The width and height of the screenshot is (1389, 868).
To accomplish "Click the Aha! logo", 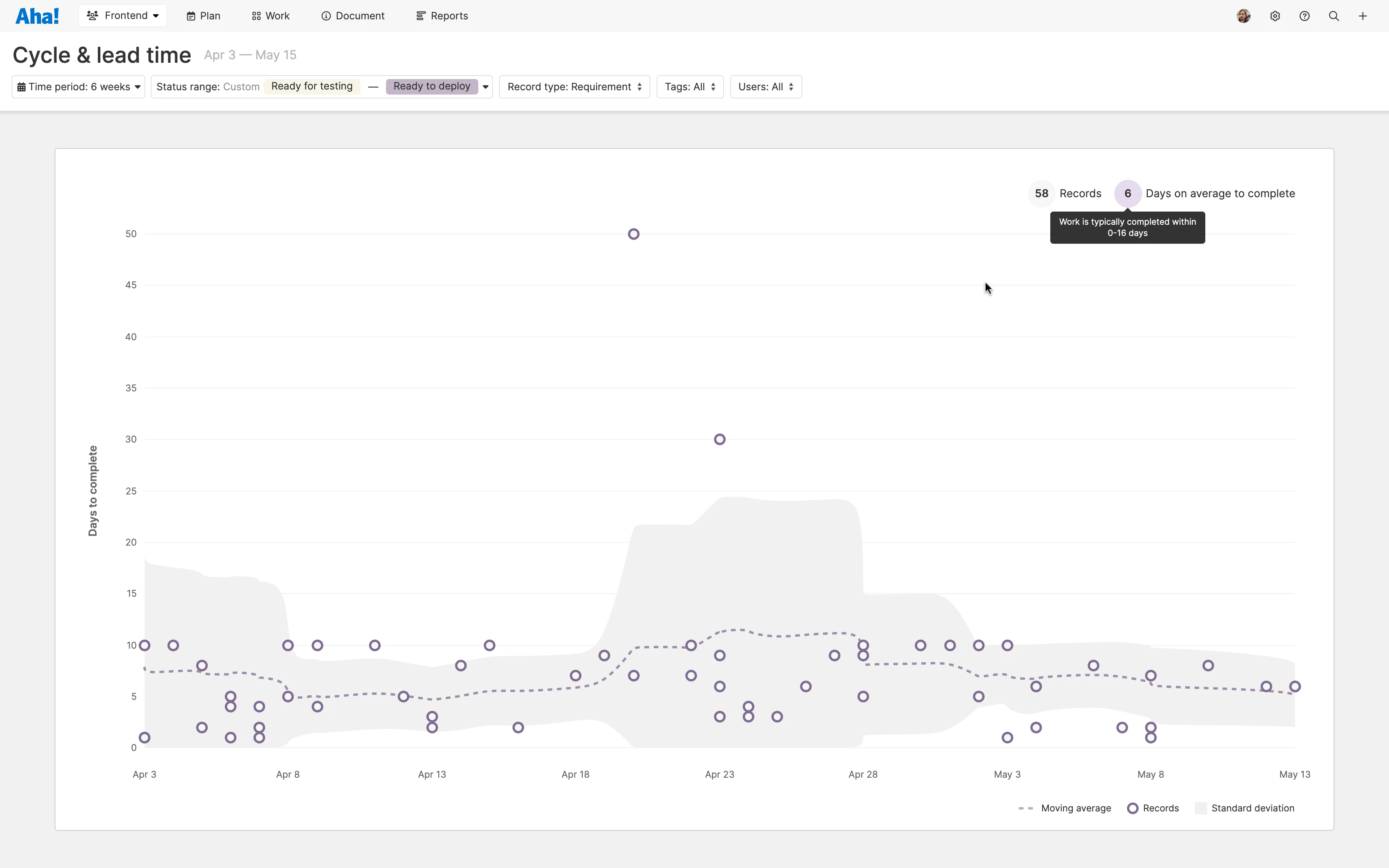I will [37, 16].
